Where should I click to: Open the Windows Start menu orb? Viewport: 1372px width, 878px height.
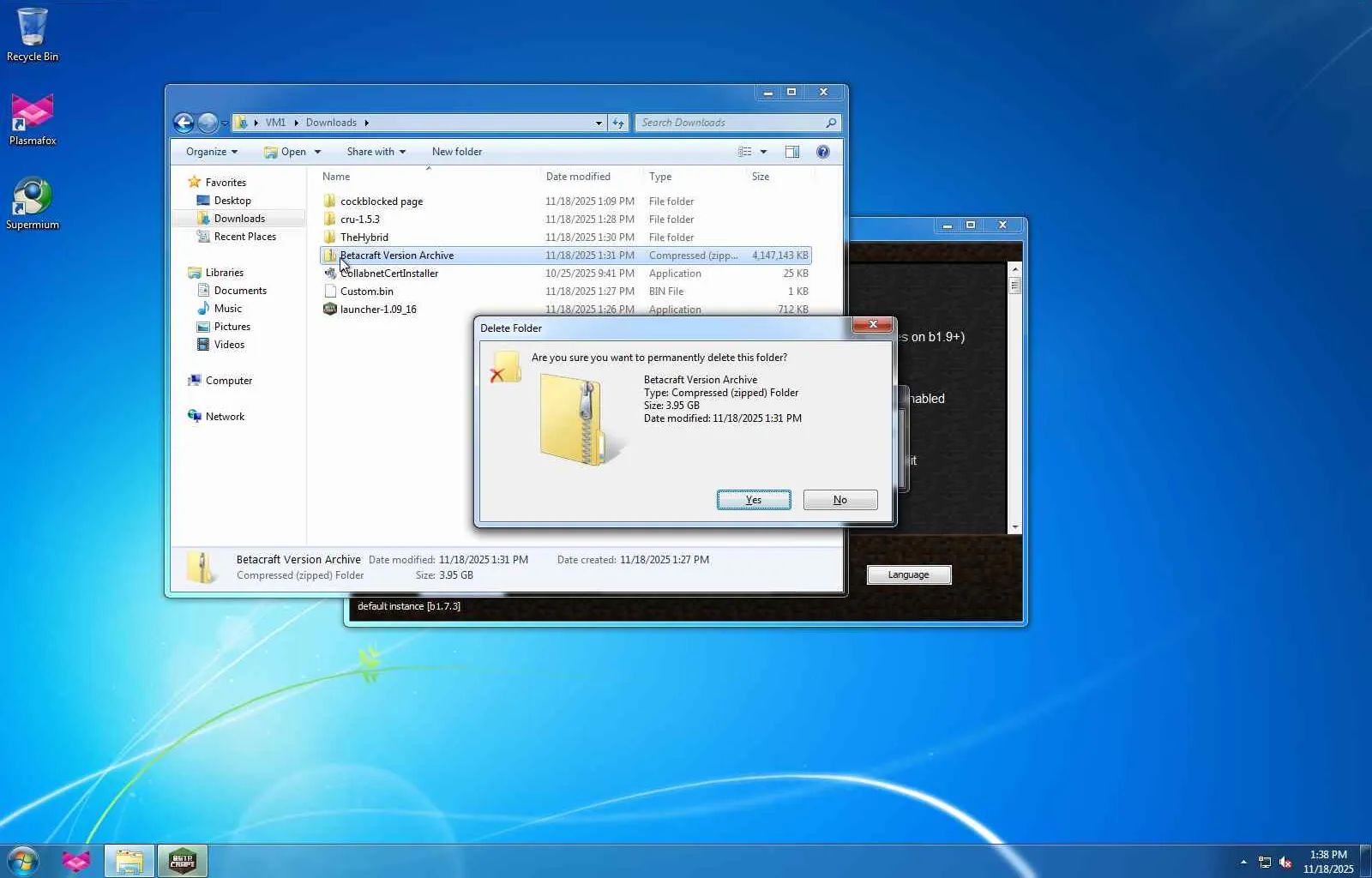(x=23, y=861)
